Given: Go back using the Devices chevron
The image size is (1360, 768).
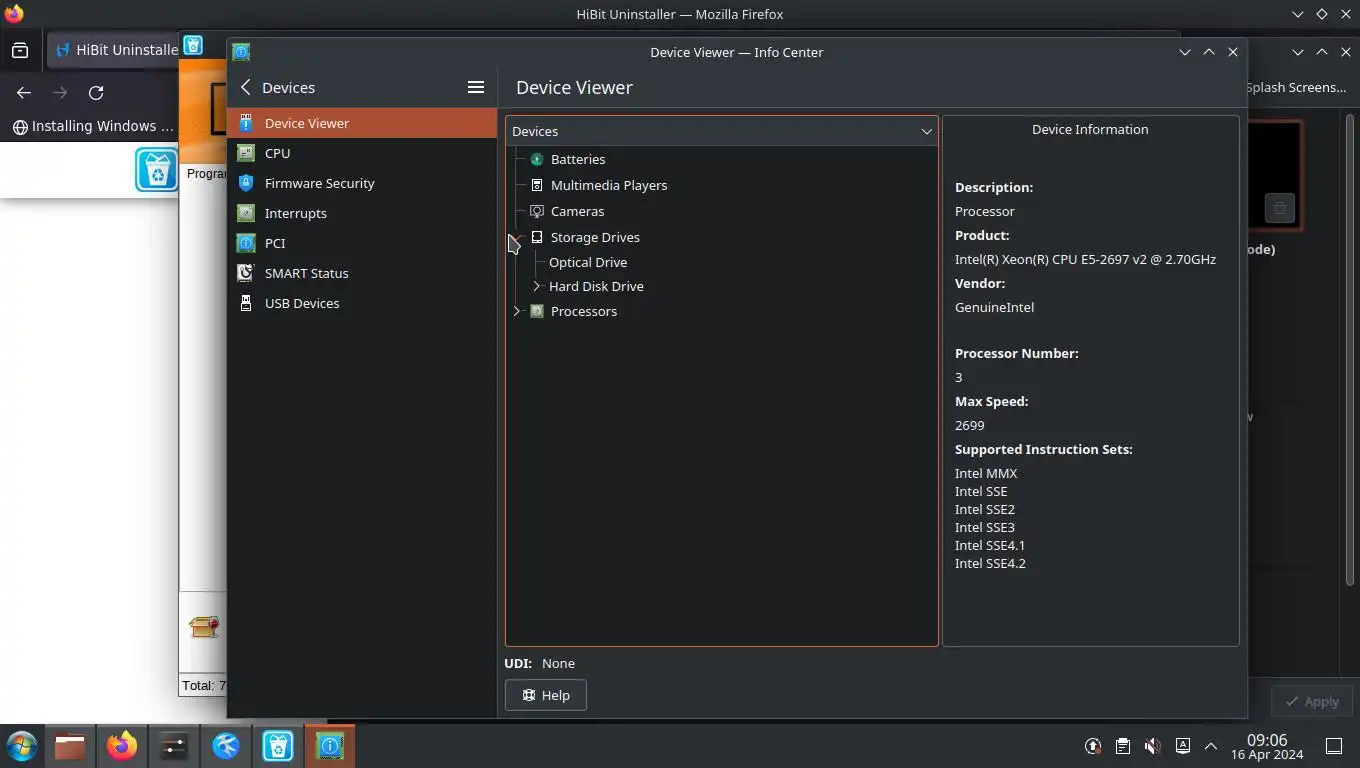Looking at the screenshot, I should coord(246,87).
